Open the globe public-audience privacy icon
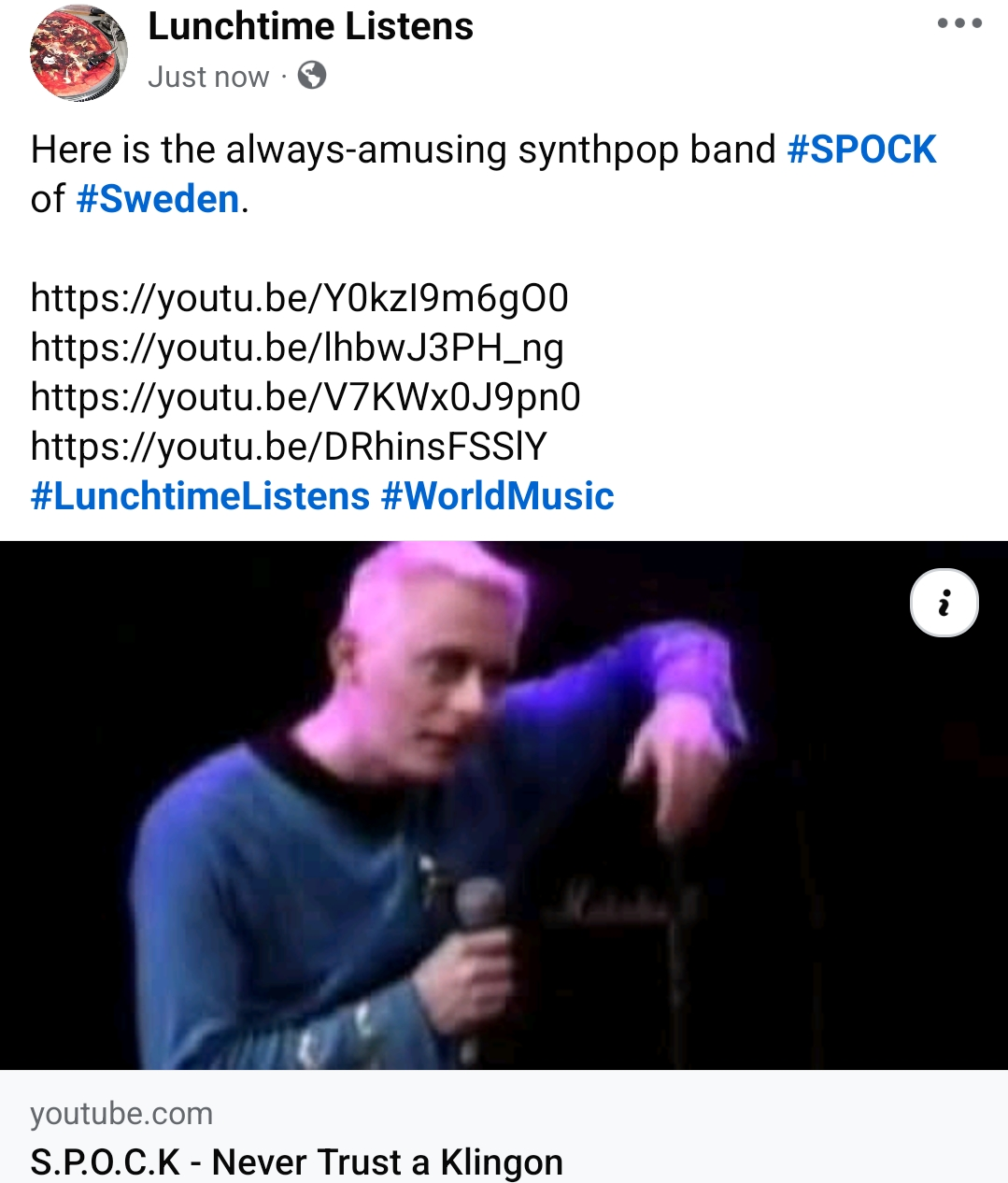1008x1183 pixels. point(312,76)
